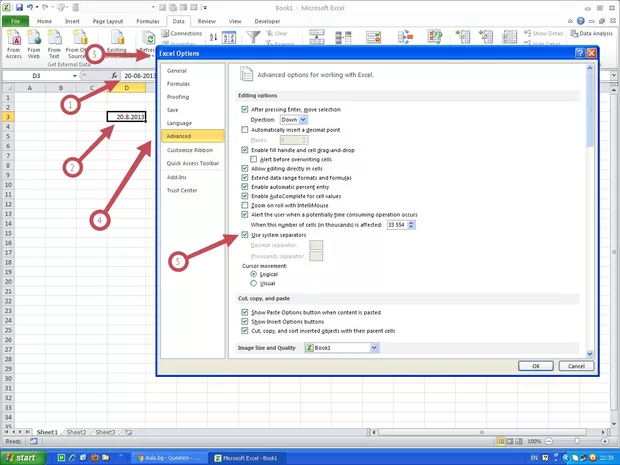The height and width of the screenshot is (465, 620).
Task: Click the Data Validation icon
Action: 373,37
